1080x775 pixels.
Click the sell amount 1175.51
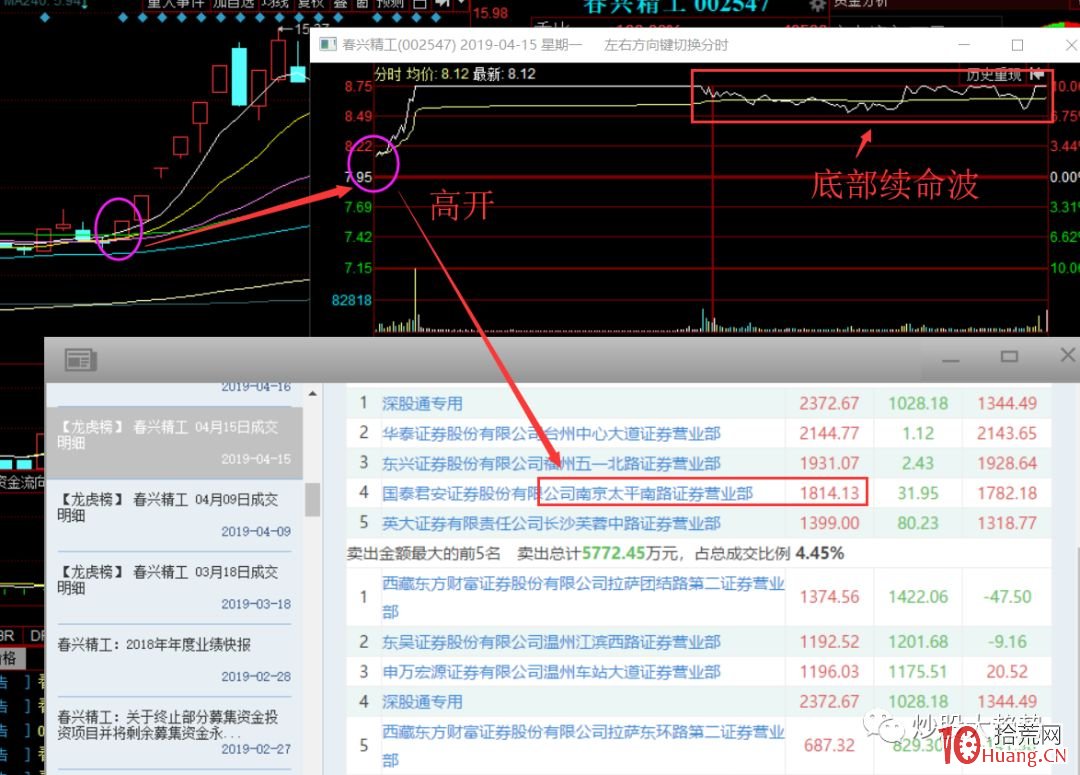[x=918, y=672]
